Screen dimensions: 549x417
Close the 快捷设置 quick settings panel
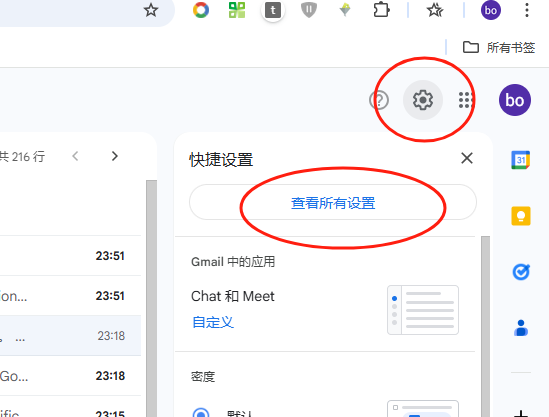[467, 158]
